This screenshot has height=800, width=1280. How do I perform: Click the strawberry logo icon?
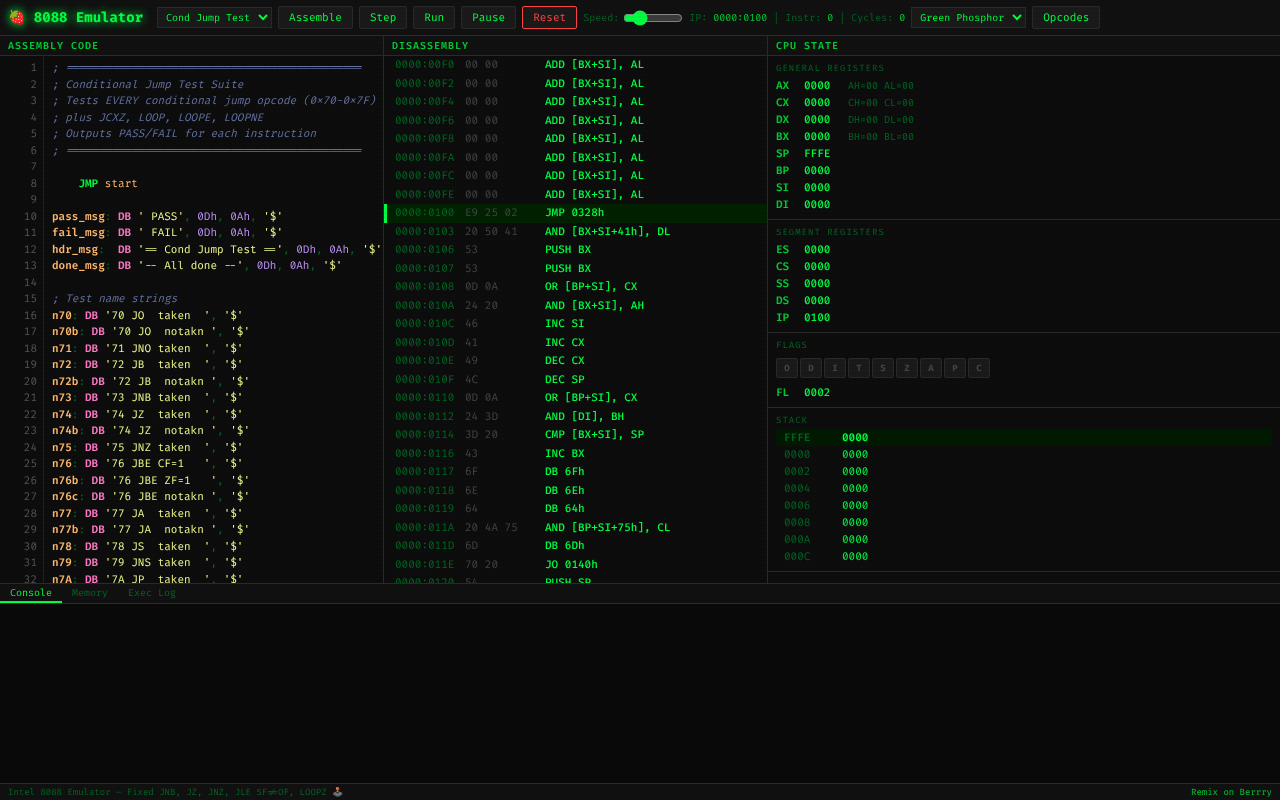16,17
